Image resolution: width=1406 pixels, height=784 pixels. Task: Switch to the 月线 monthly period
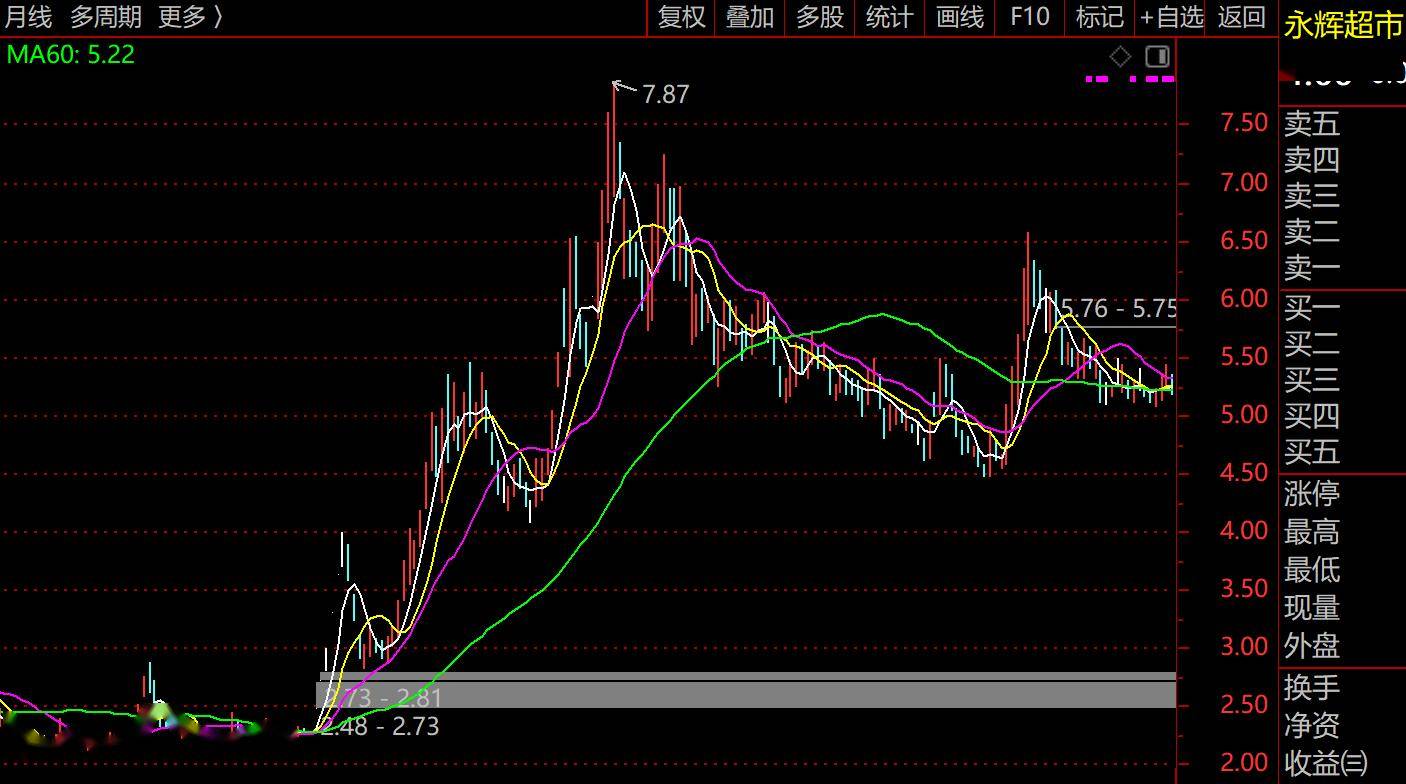[x=28, y=17]
